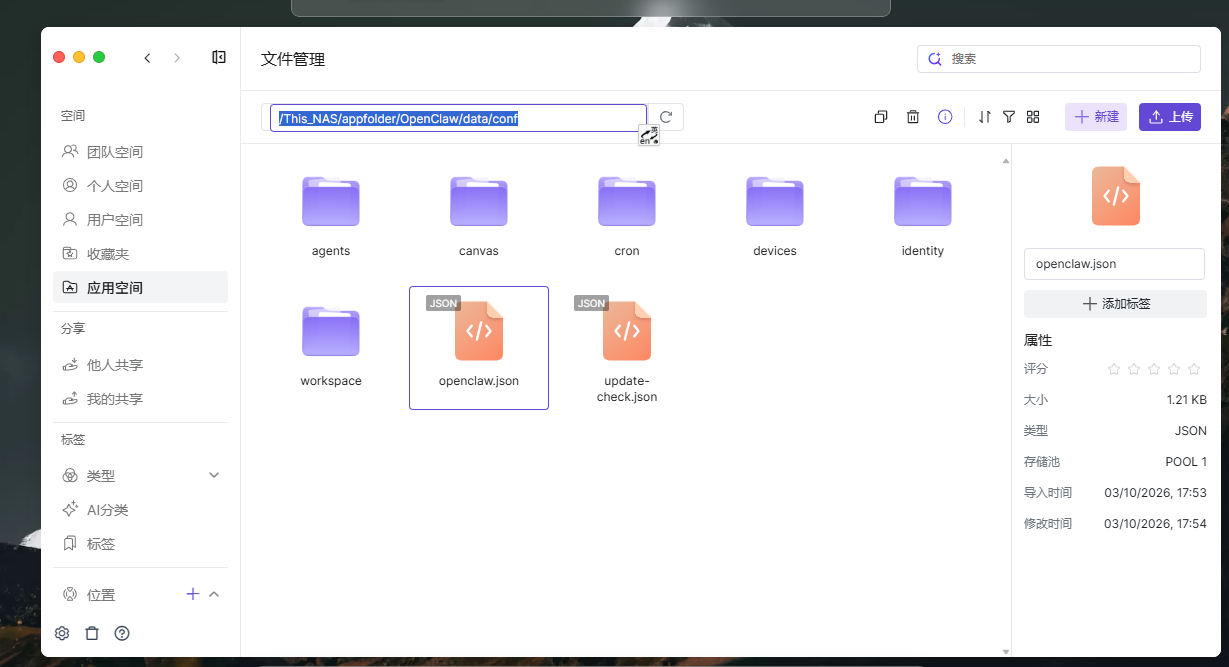1229x667 pixels.
Task: Open the sort order options
Action: pos(985,117)
